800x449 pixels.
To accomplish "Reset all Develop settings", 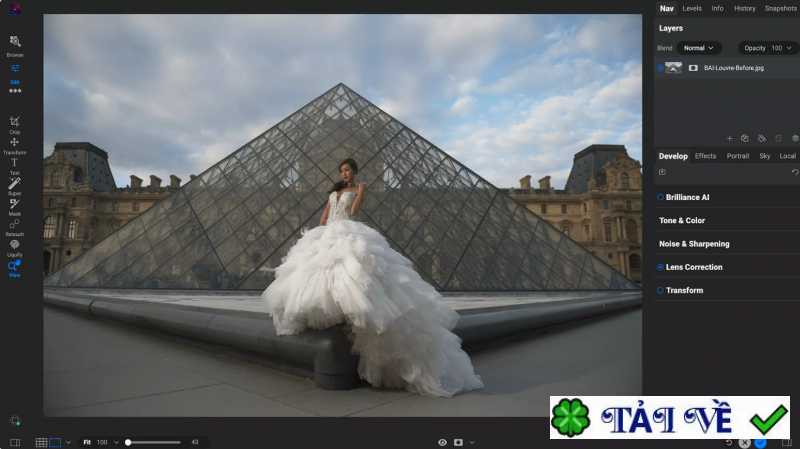I will [794, 172].
